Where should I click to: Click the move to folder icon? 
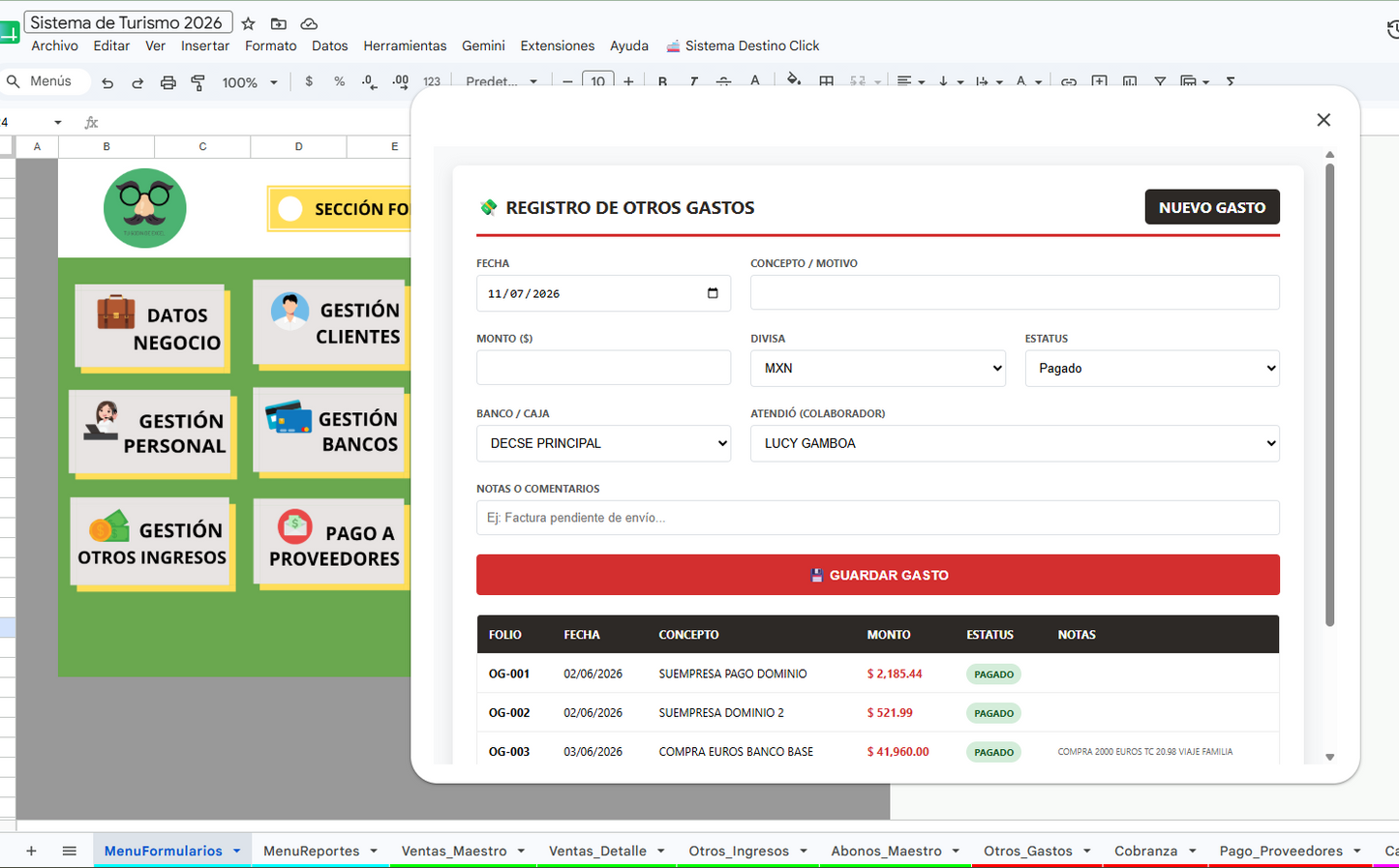279,23
